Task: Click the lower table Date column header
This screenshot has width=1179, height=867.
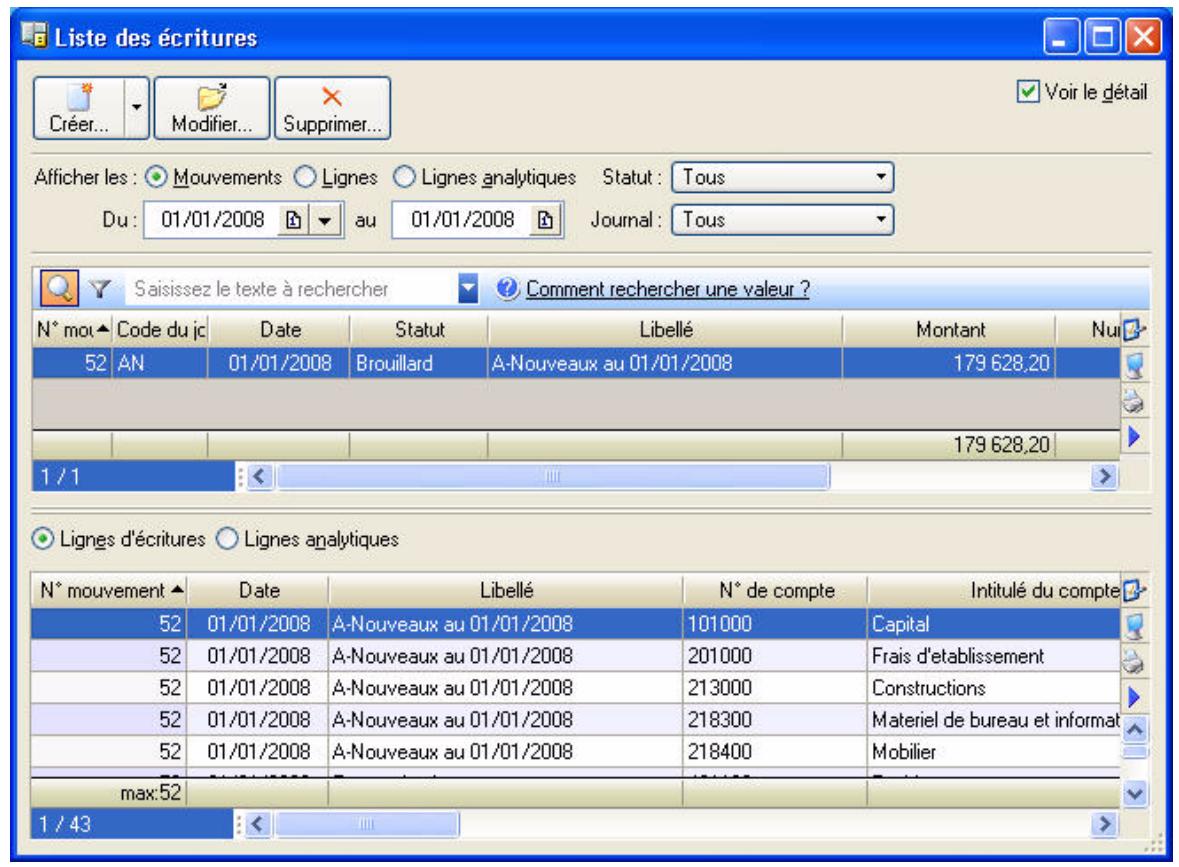Action: (x=258, y=590)
